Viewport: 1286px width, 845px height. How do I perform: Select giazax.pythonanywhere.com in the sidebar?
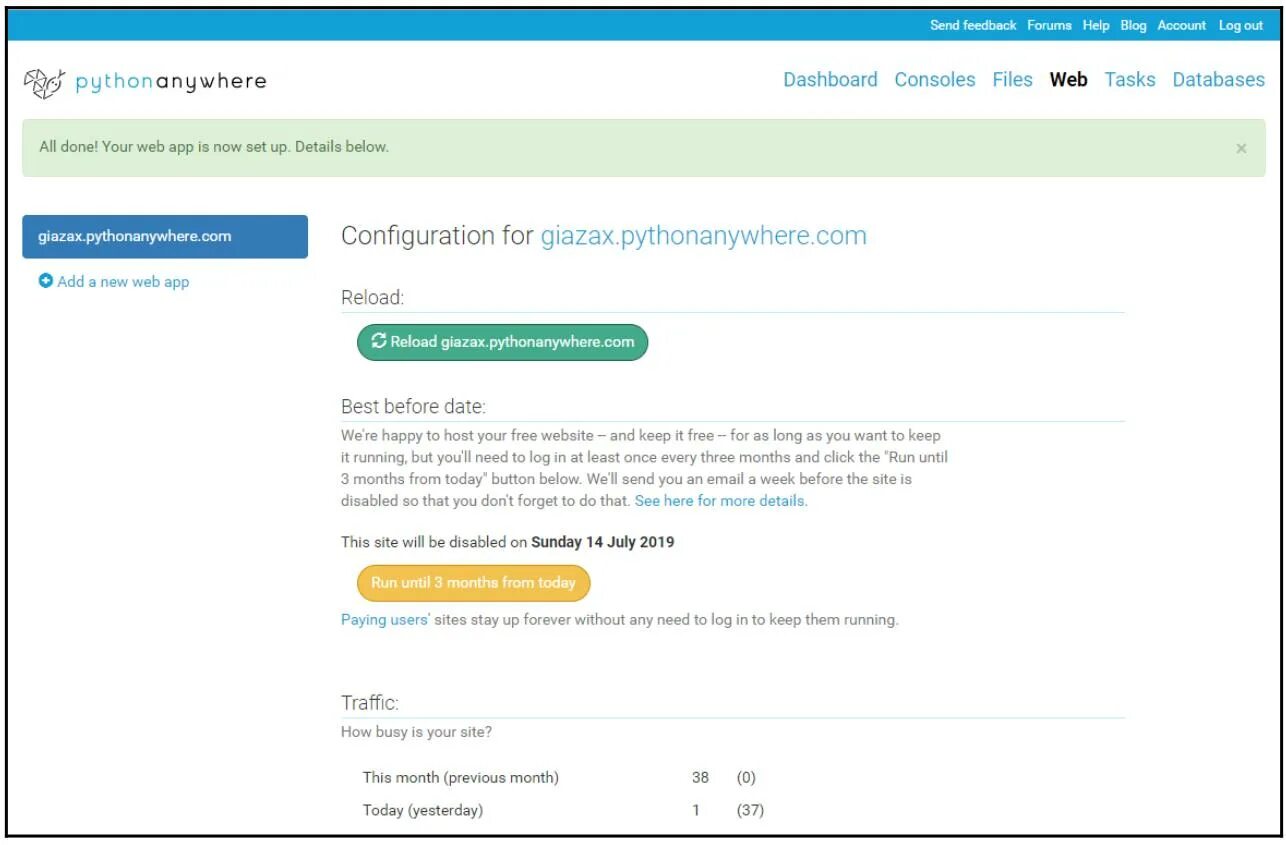click(165, 237)
